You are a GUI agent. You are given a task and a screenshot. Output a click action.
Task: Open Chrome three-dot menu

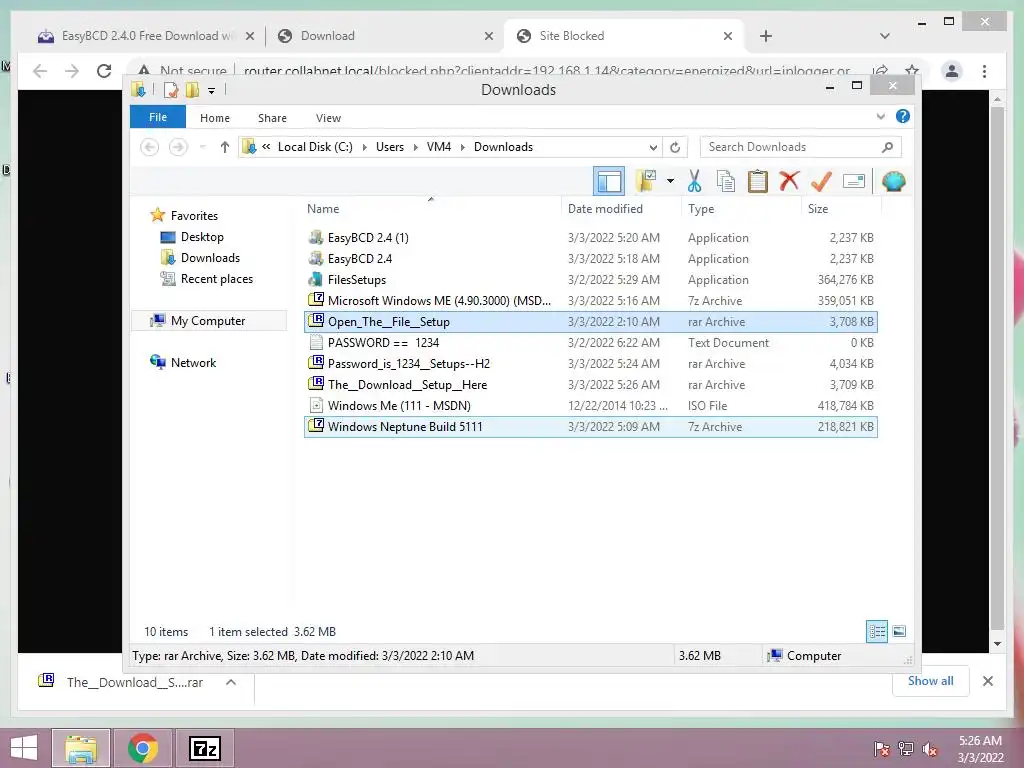984,71
